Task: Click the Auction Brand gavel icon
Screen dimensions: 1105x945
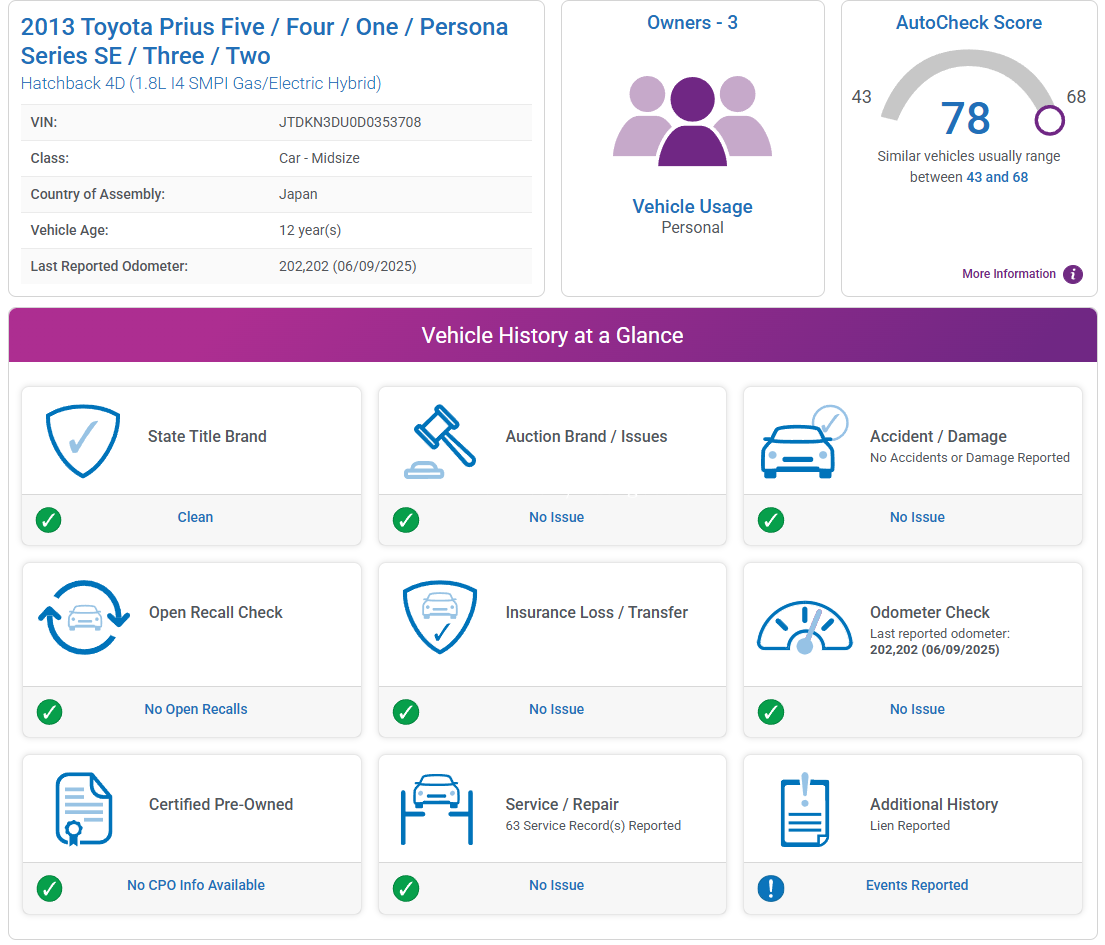Action: click(x=440, y=441)
